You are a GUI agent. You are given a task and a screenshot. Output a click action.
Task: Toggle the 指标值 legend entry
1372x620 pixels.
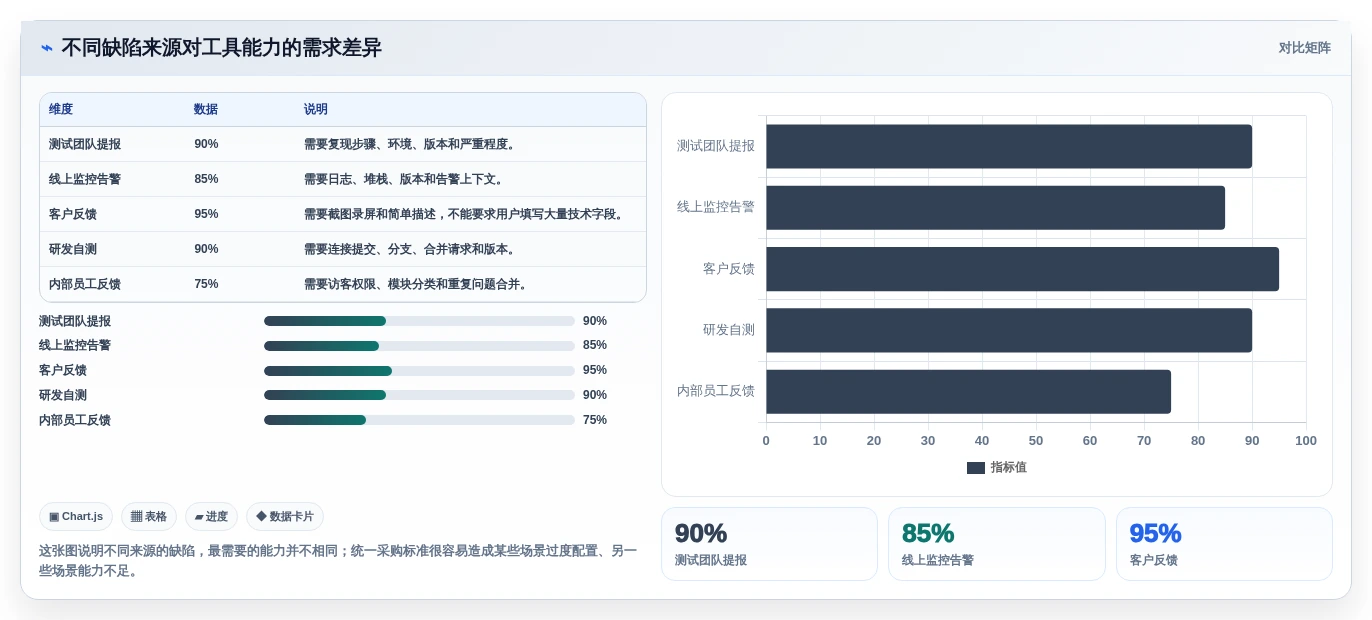pos(997,467)
